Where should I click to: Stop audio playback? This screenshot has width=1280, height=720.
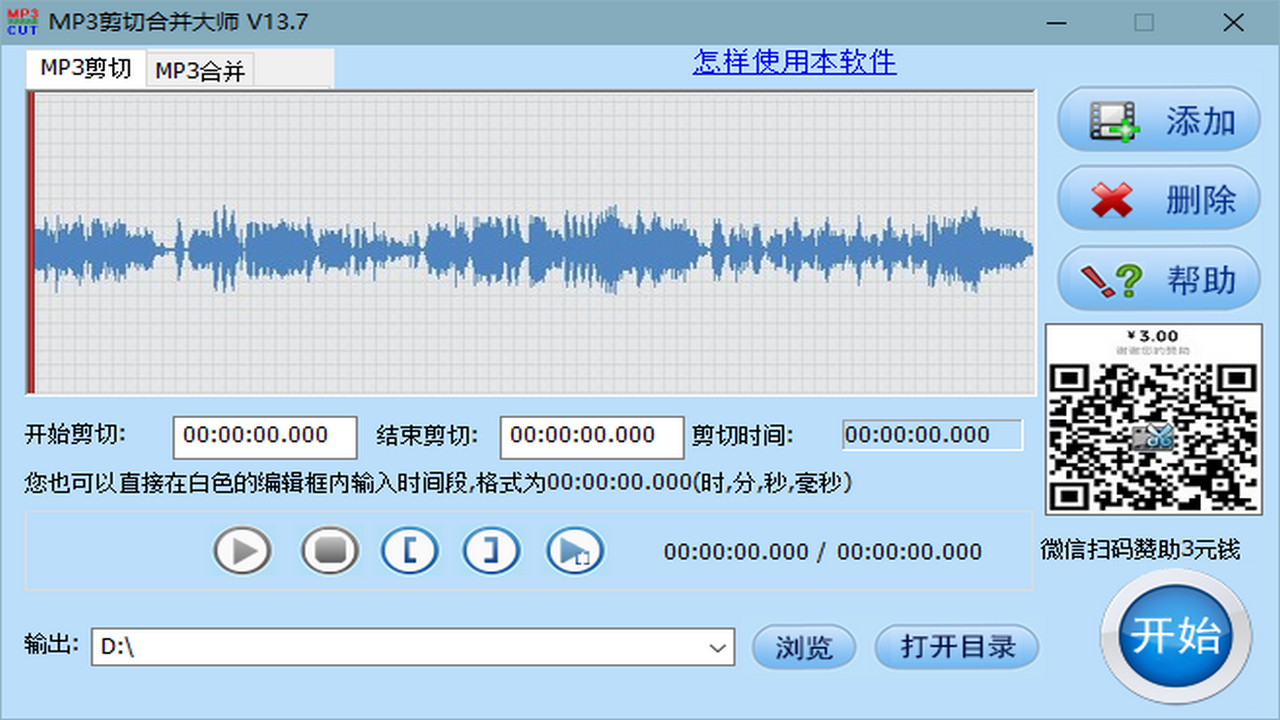[330, 551]
